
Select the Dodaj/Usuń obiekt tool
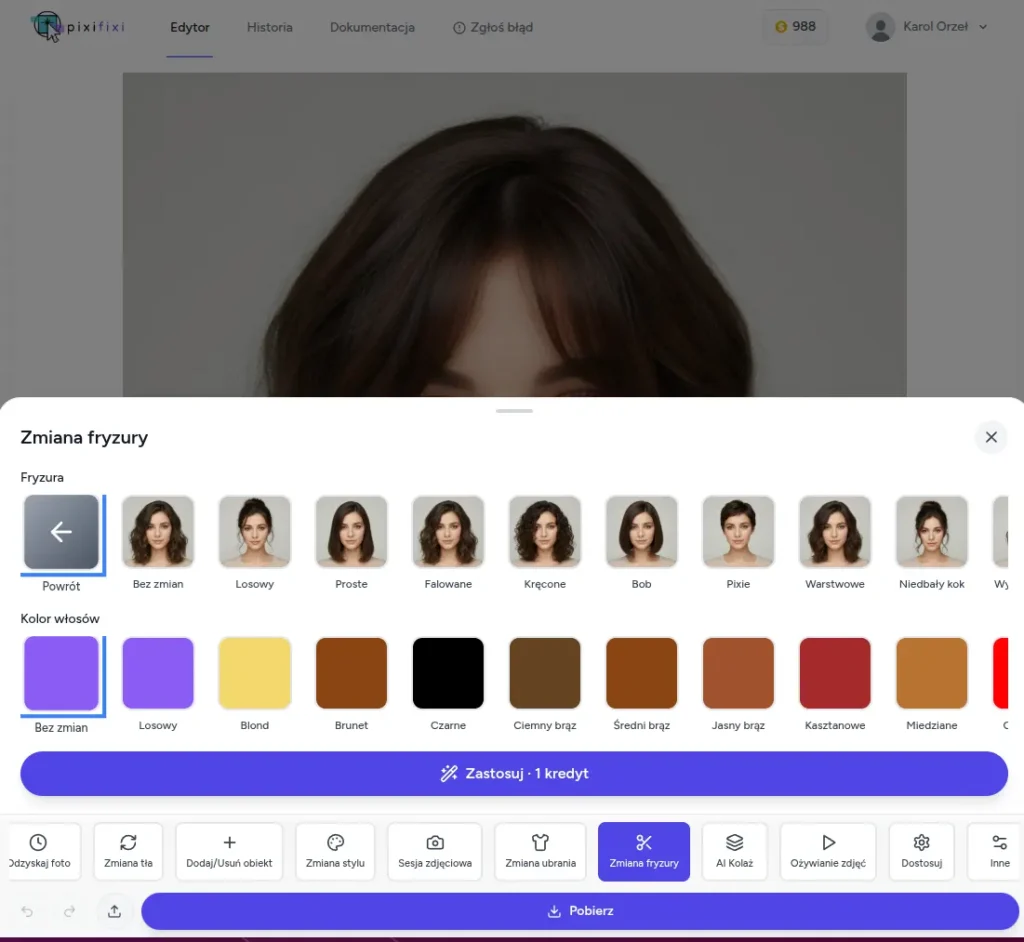coord(229,851)
